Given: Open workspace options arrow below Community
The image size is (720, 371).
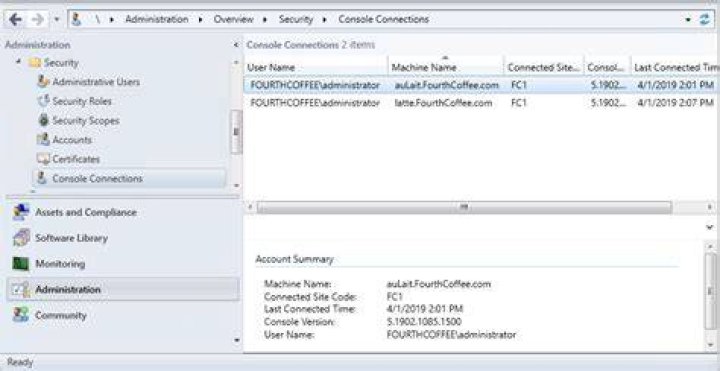Looking at the screenshot, I should pyautogui.click(x=236, y=340).
